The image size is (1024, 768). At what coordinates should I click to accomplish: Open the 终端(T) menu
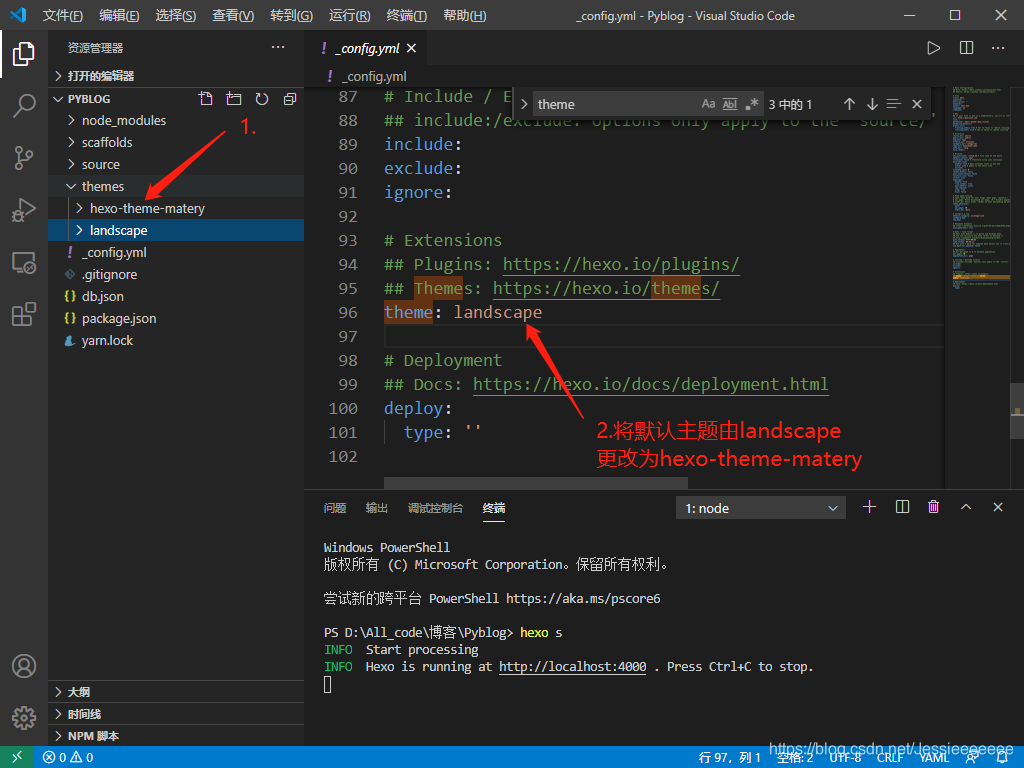406,15
